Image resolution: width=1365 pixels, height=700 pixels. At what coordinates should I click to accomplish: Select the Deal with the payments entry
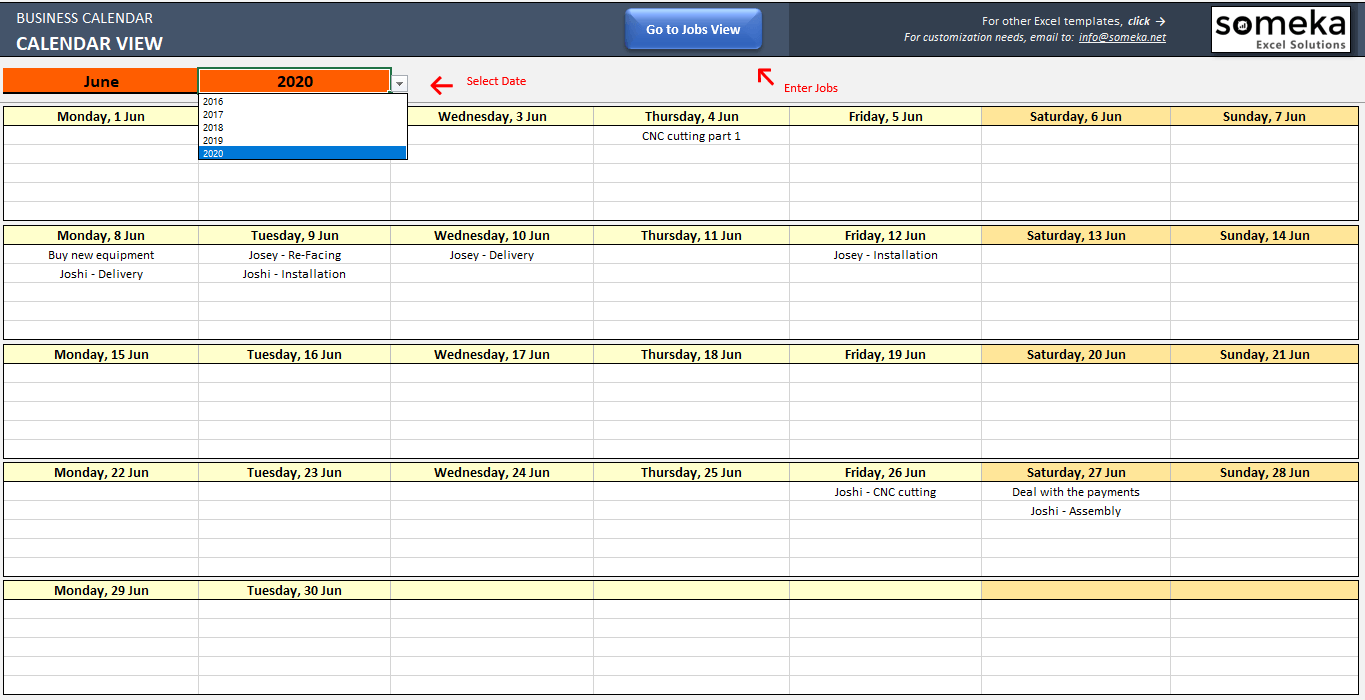point(1075,492)
